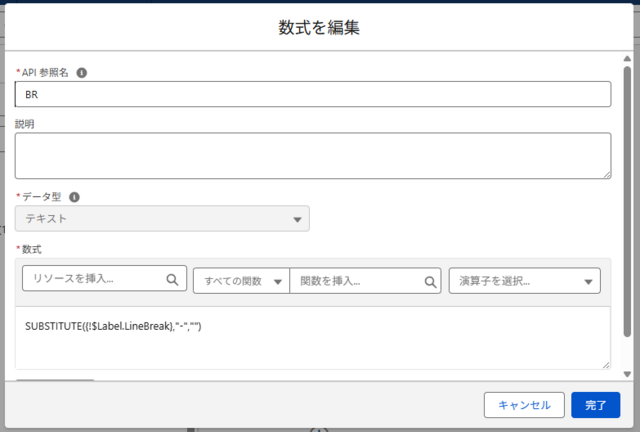Click magnifier icon in リソースを挿入 field
Screen dimensions: 640x432
pos(171,280)
